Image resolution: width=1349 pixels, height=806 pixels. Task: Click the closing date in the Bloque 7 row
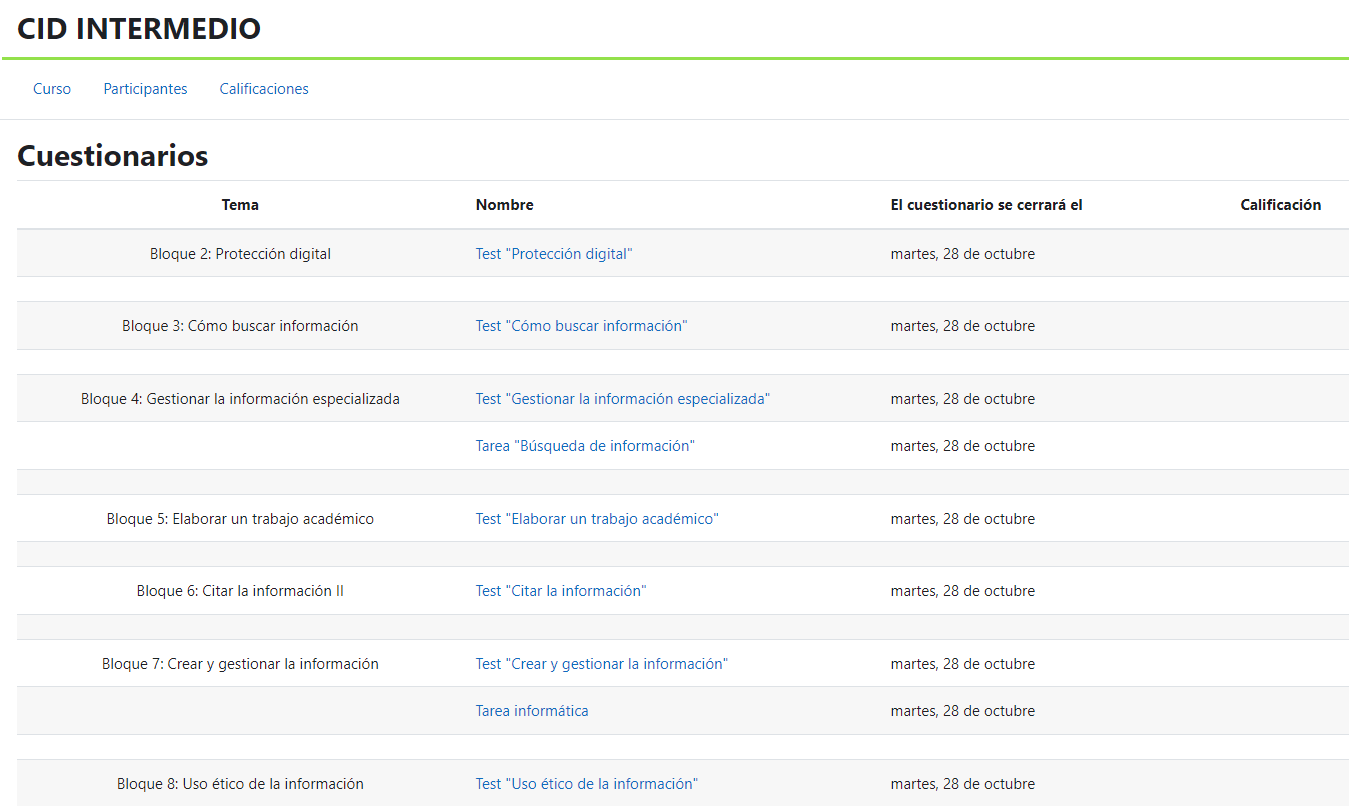(x=963, y=664)
